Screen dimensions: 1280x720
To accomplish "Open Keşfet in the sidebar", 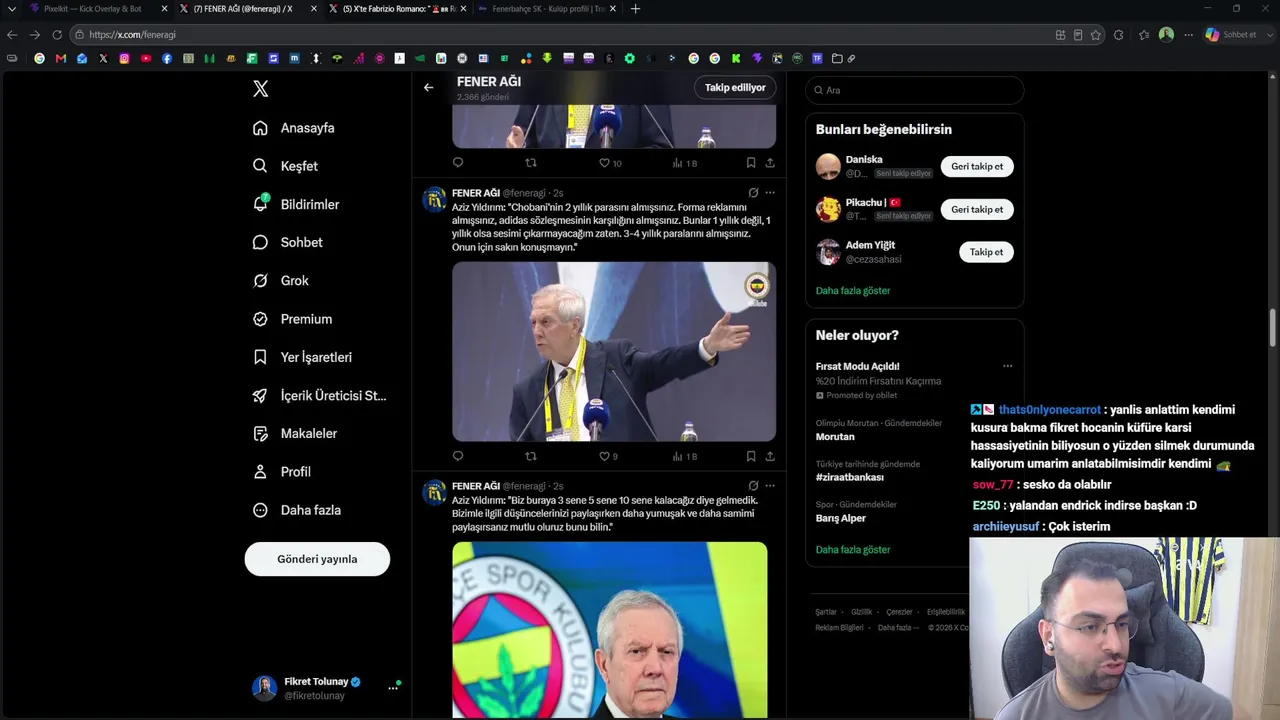I will (286, 166).
